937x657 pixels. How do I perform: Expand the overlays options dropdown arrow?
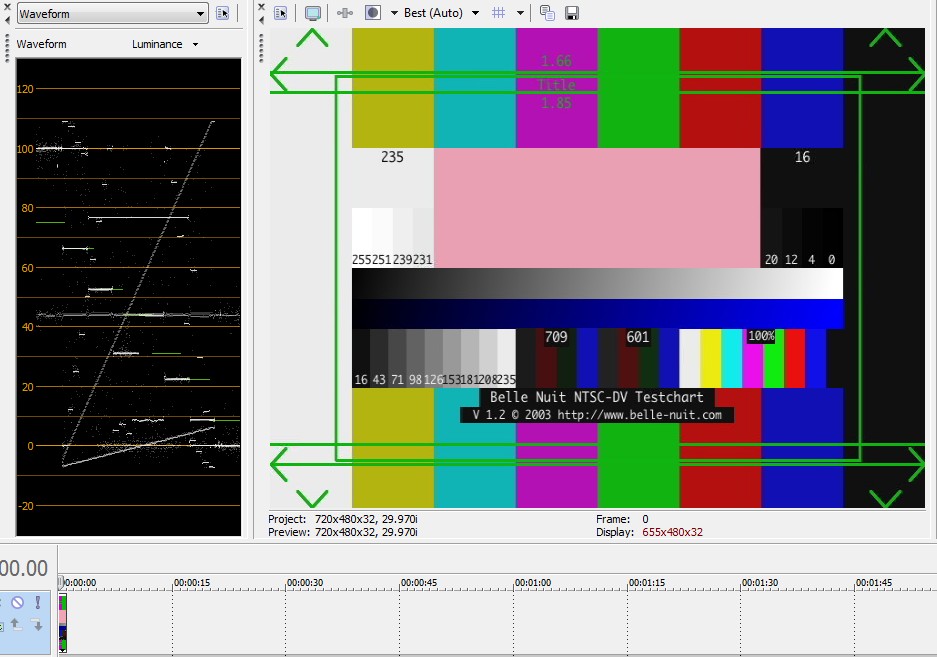pyautogui.click(x=520, y=13)
